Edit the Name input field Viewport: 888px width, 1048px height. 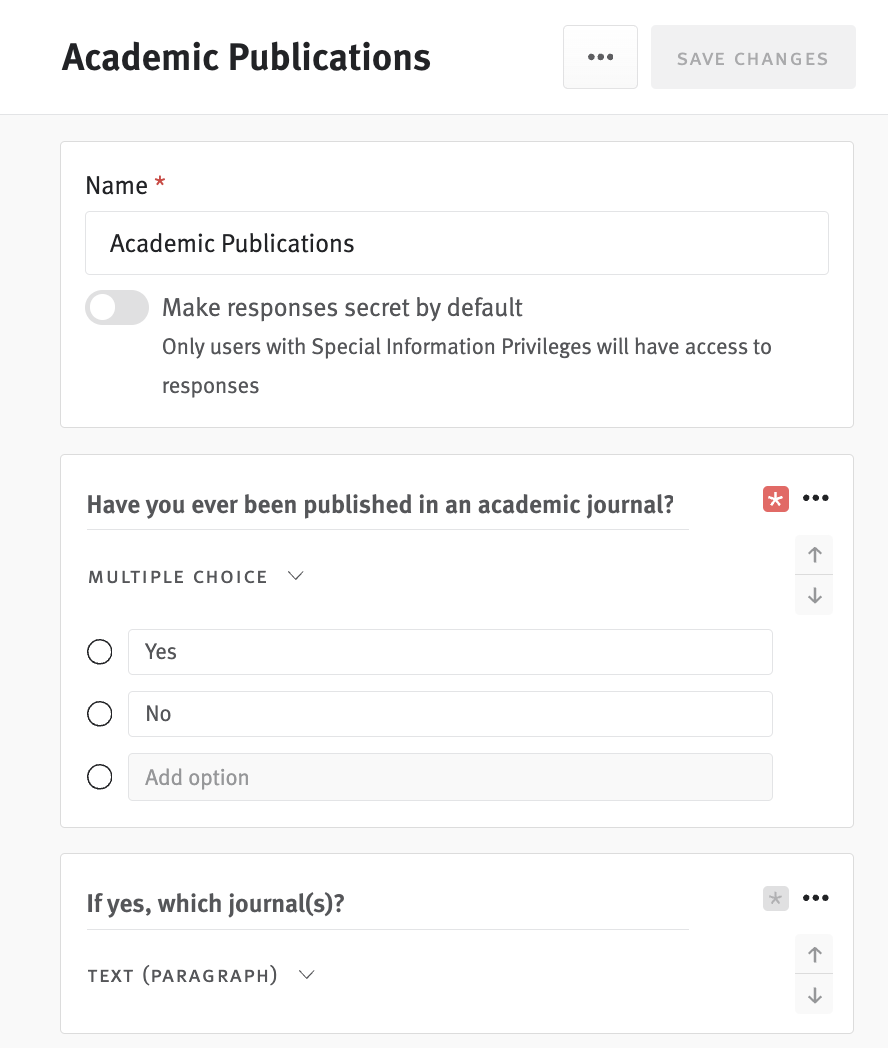[456, 243]
